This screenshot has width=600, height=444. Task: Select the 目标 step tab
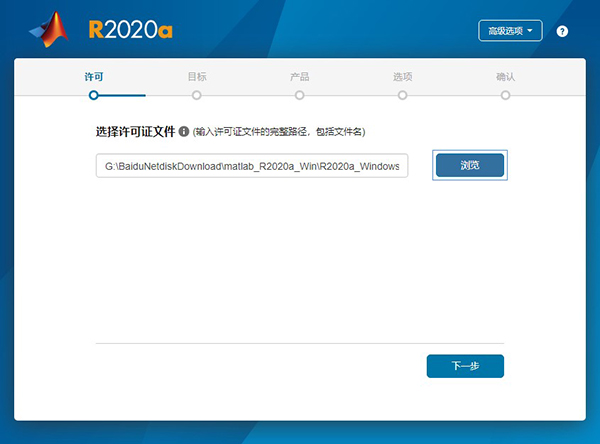(197, 77)
